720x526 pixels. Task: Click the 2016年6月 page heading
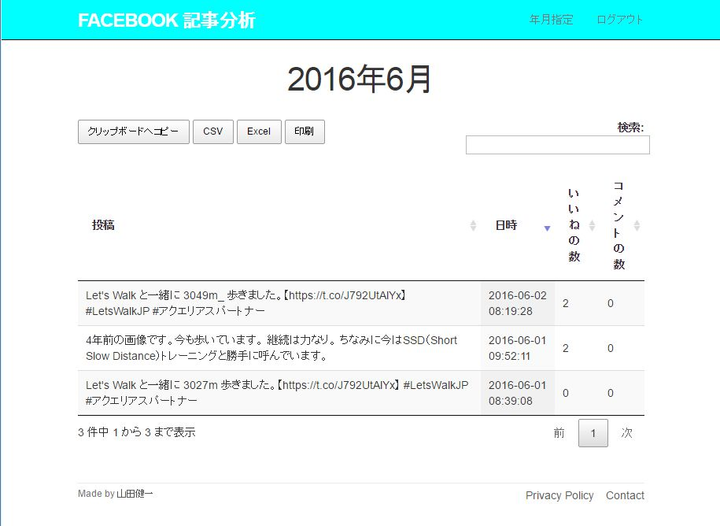pyautogui.click(x=360, y=79)
